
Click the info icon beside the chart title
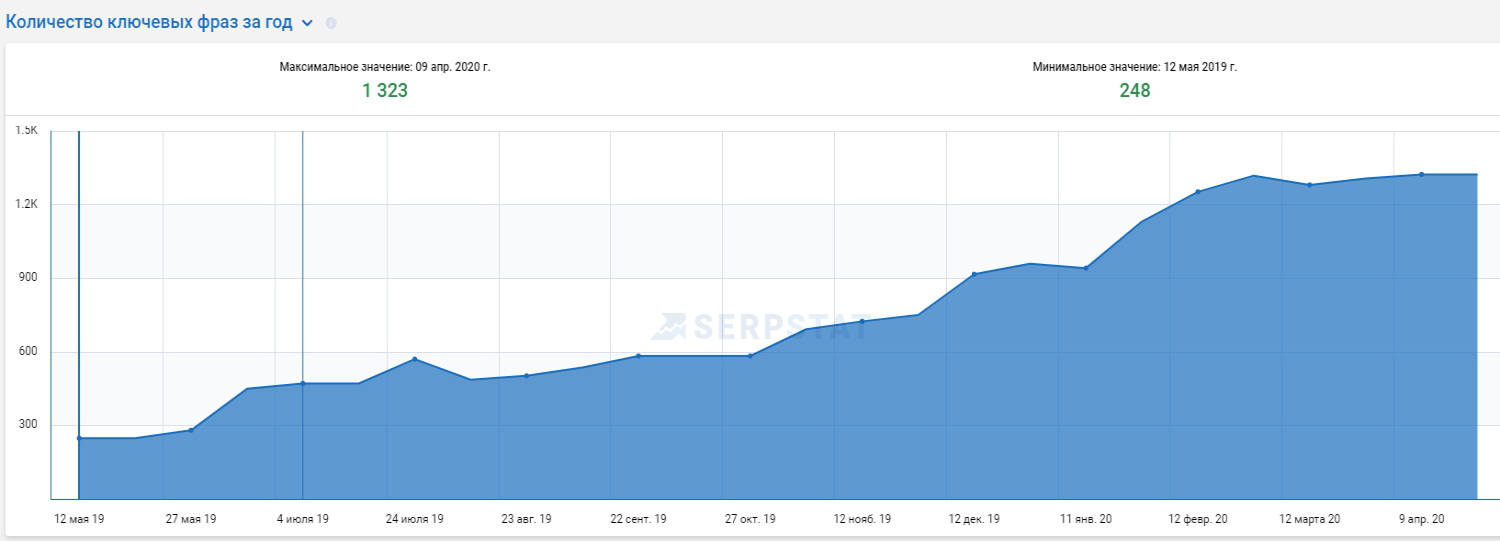click(331, 23)
